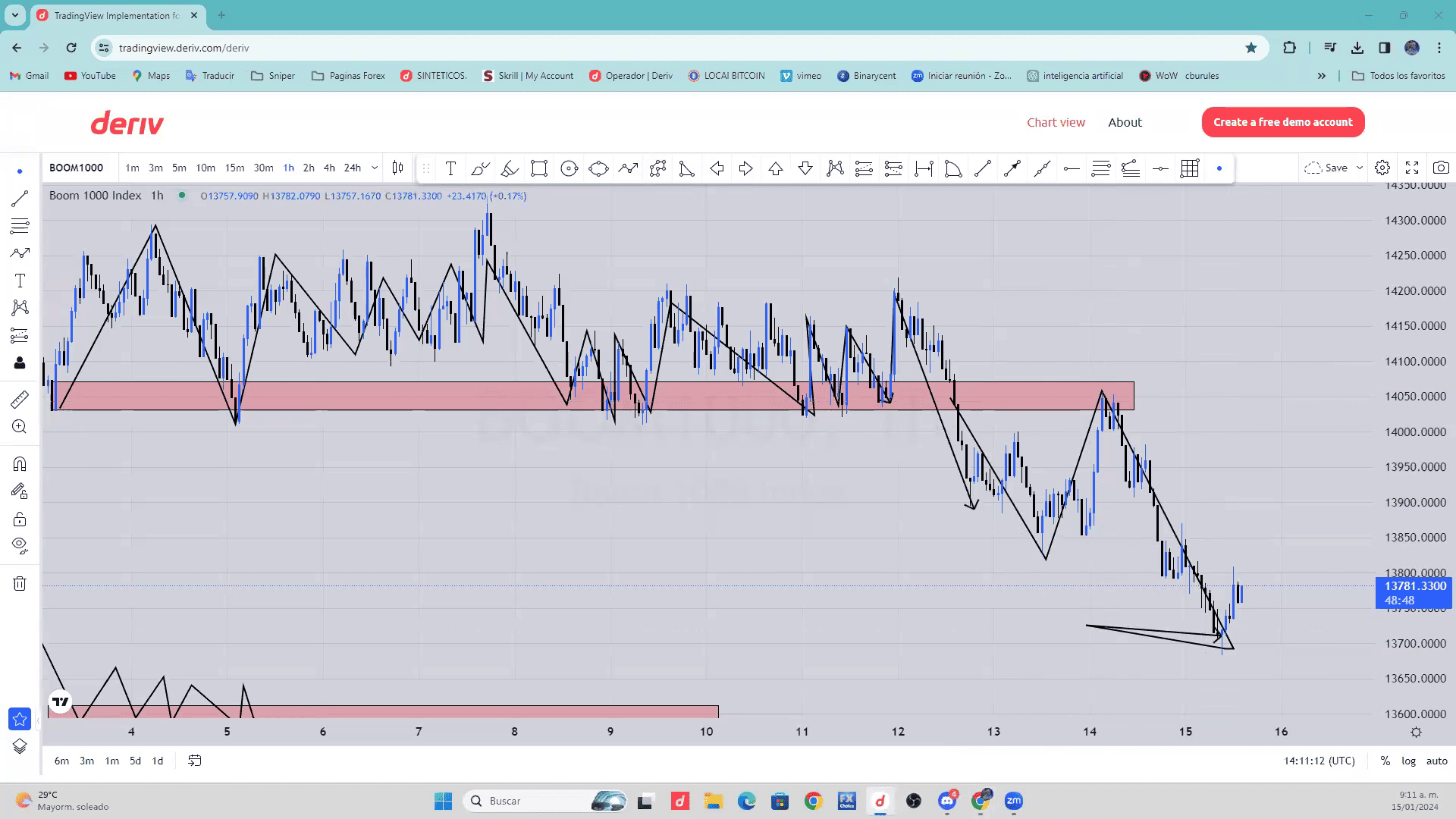Click the candlestick chart style icon
The image size is (1456, 819).
(397, 168)
